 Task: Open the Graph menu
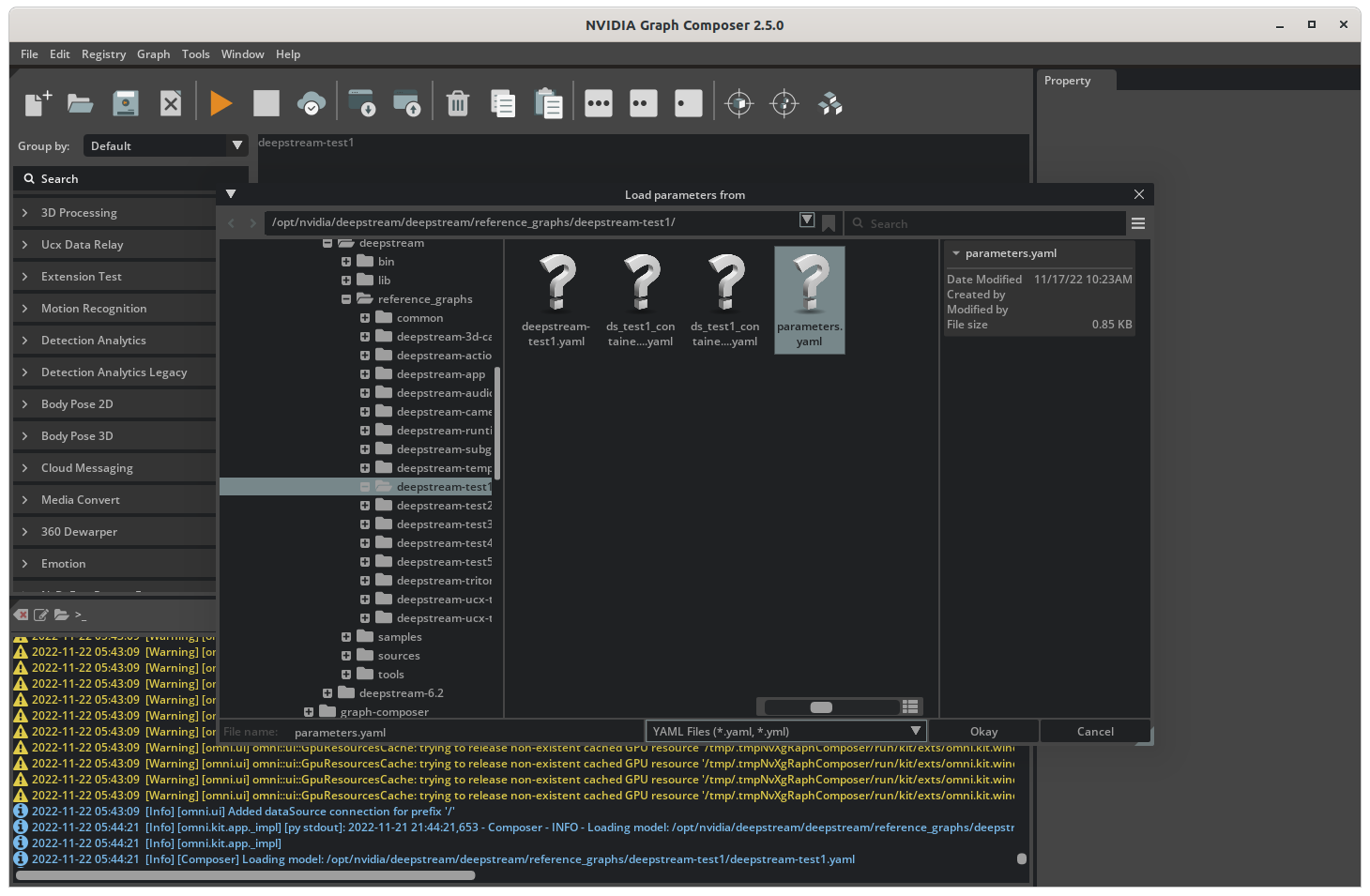tap(153, 54)
